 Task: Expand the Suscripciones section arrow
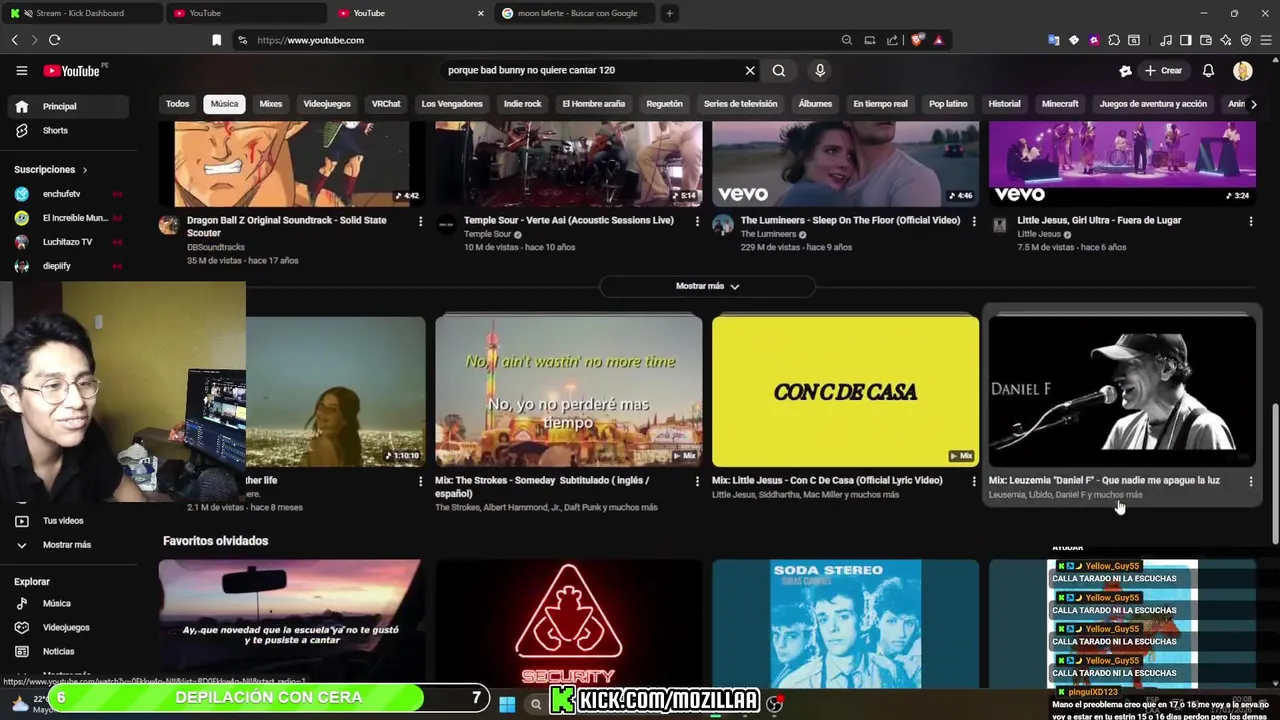(84, 170)
